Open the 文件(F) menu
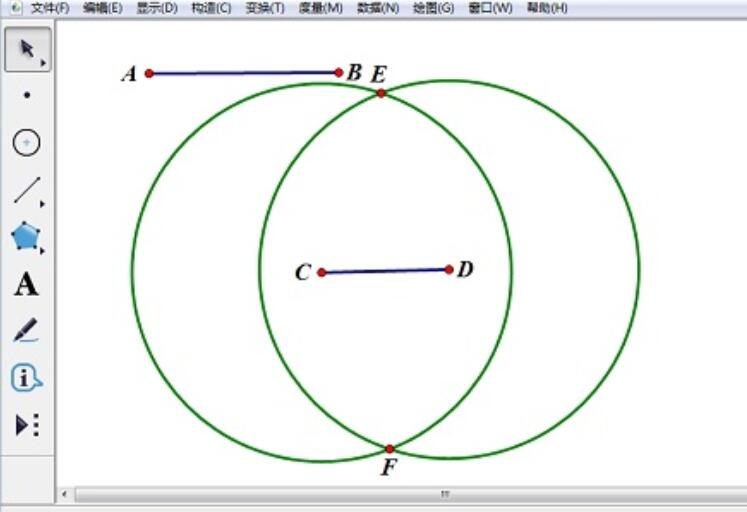The width and height of the screenshot is (747, 512). point(50,8)
